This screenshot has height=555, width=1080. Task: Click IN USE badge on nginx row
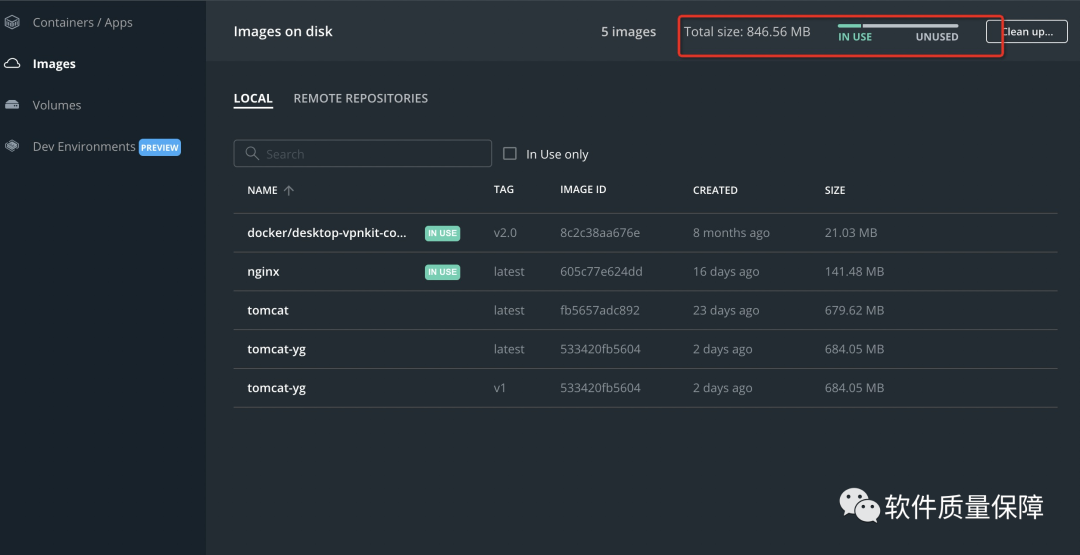pos(442,272)
